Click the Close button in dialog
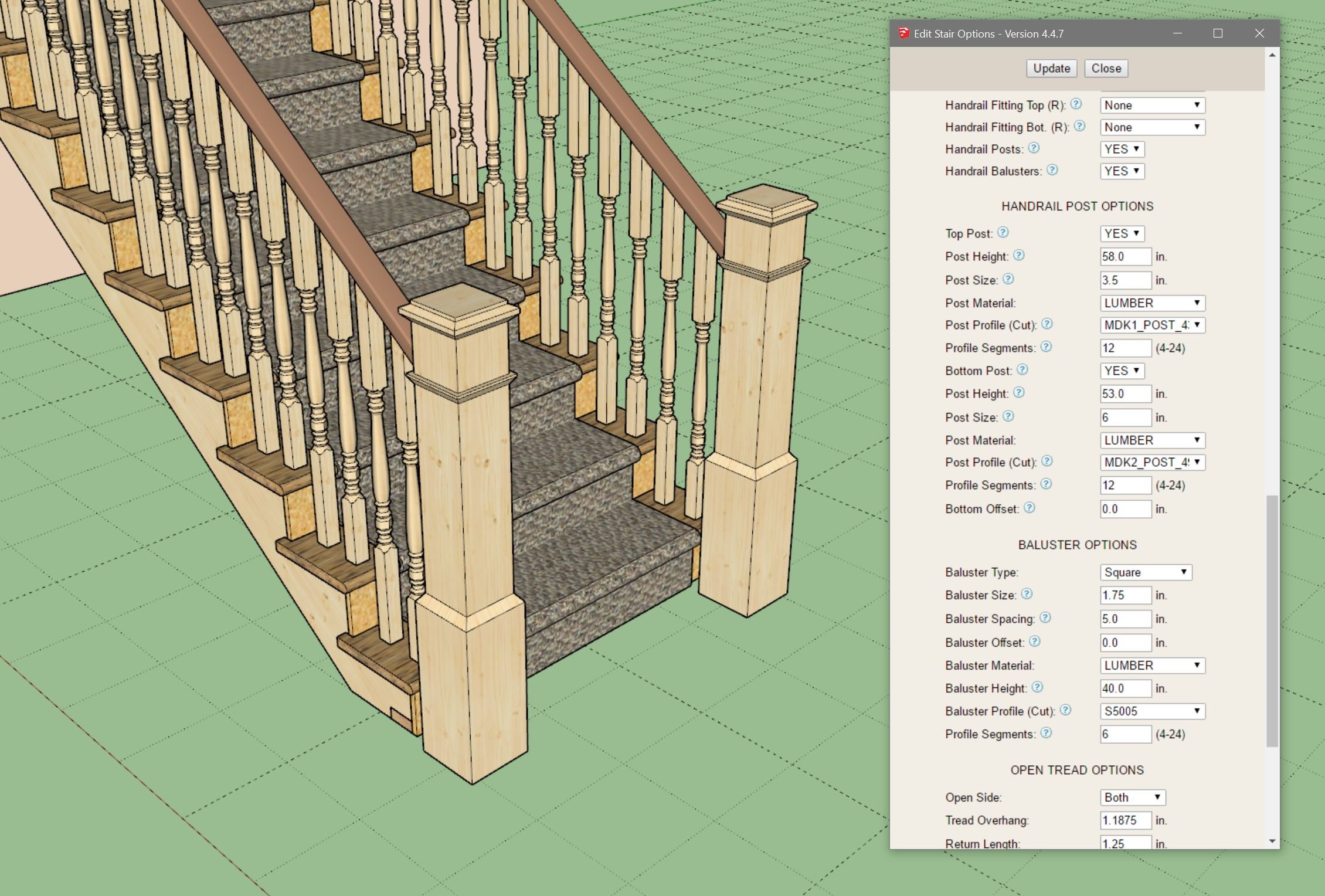The image size is (1325, 896). coord(1106,68)
